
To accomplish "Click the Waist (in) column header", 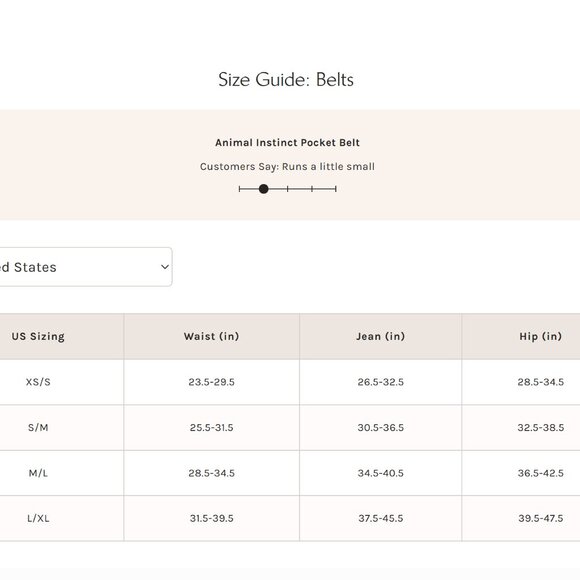I will [212, 336].
